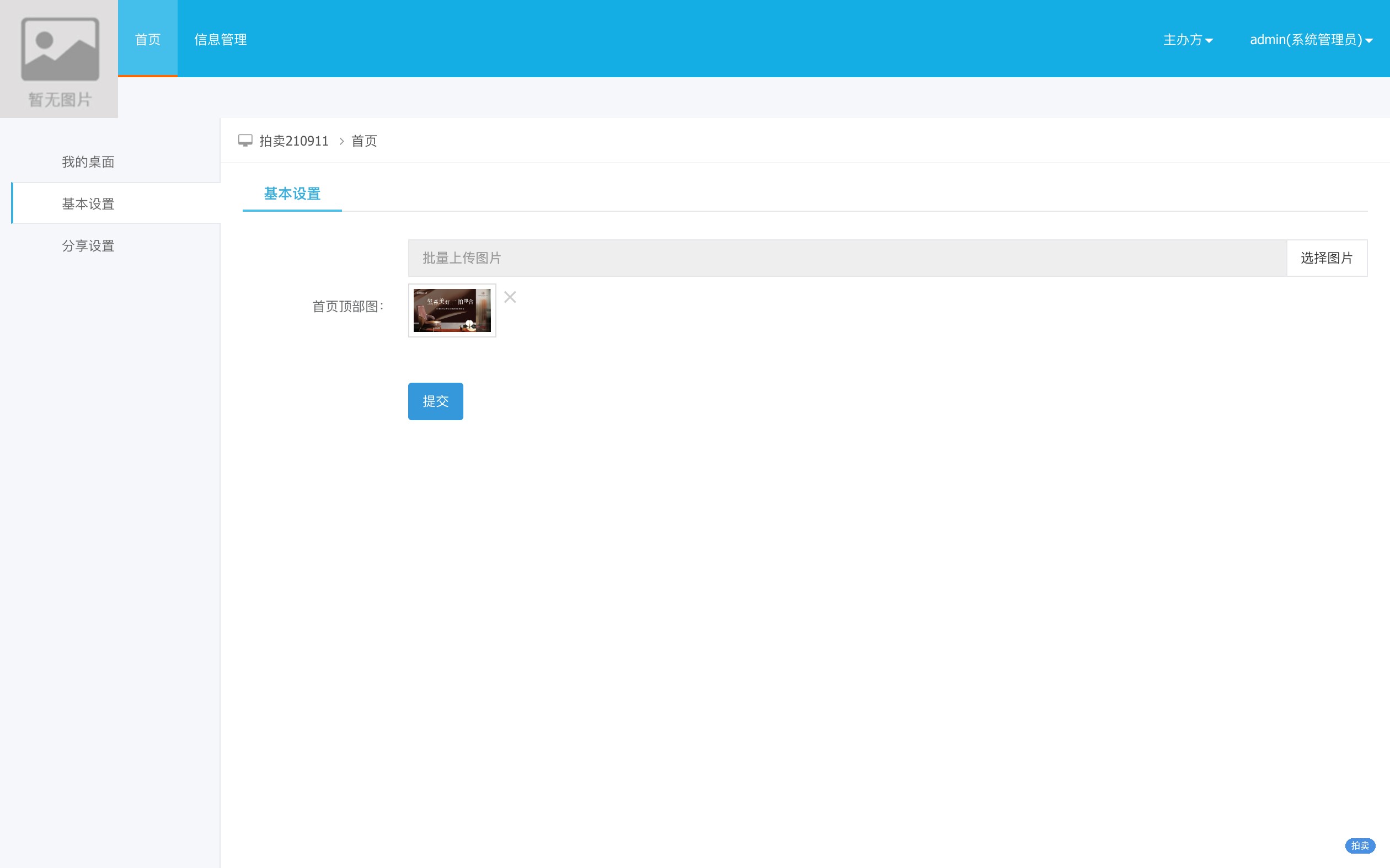Click the dropdown caret beside 主办方
The width and height of the screenshot is (1390, 868).
coord(1209,41)
